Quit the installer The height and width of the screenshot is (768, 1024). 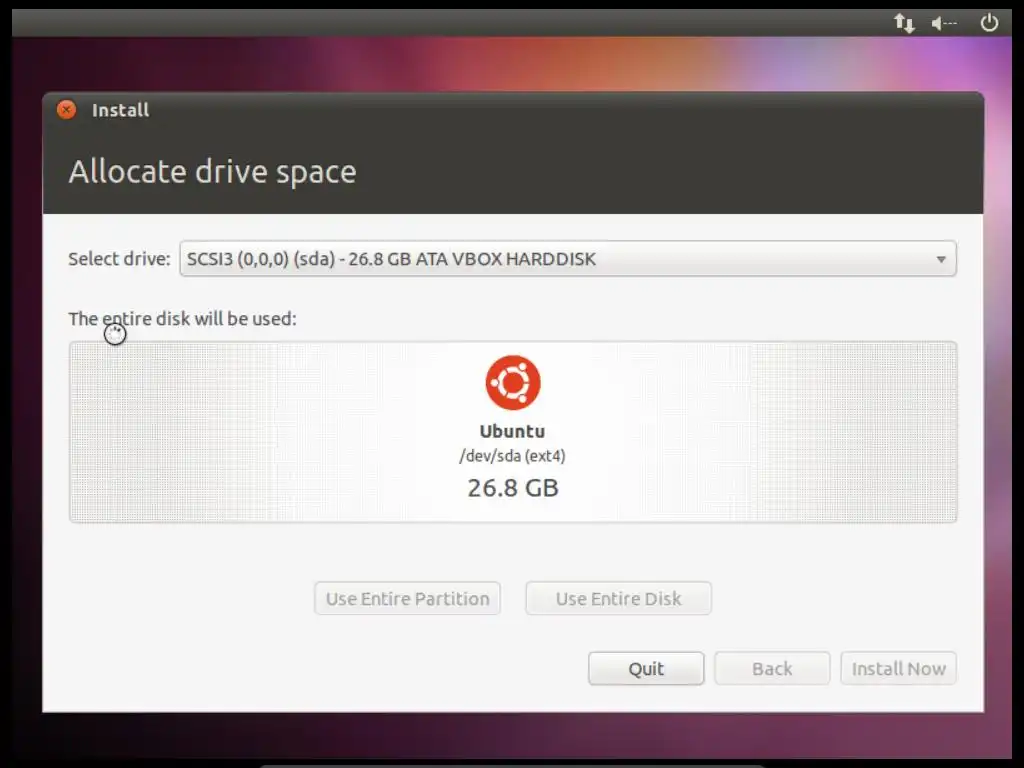pos(646,668)
